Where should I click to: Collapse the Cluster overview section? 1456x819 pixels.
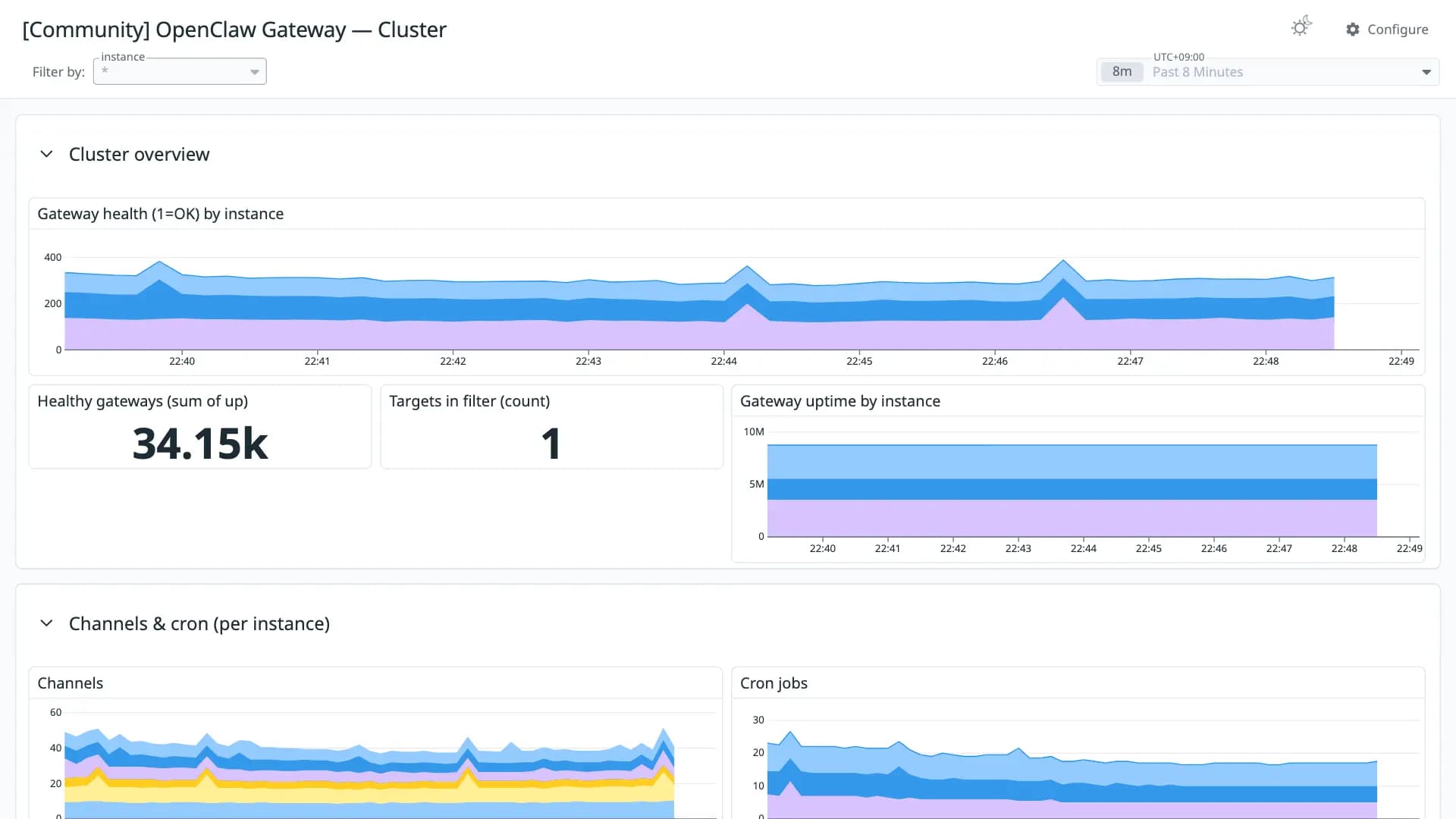coord(46,154)
